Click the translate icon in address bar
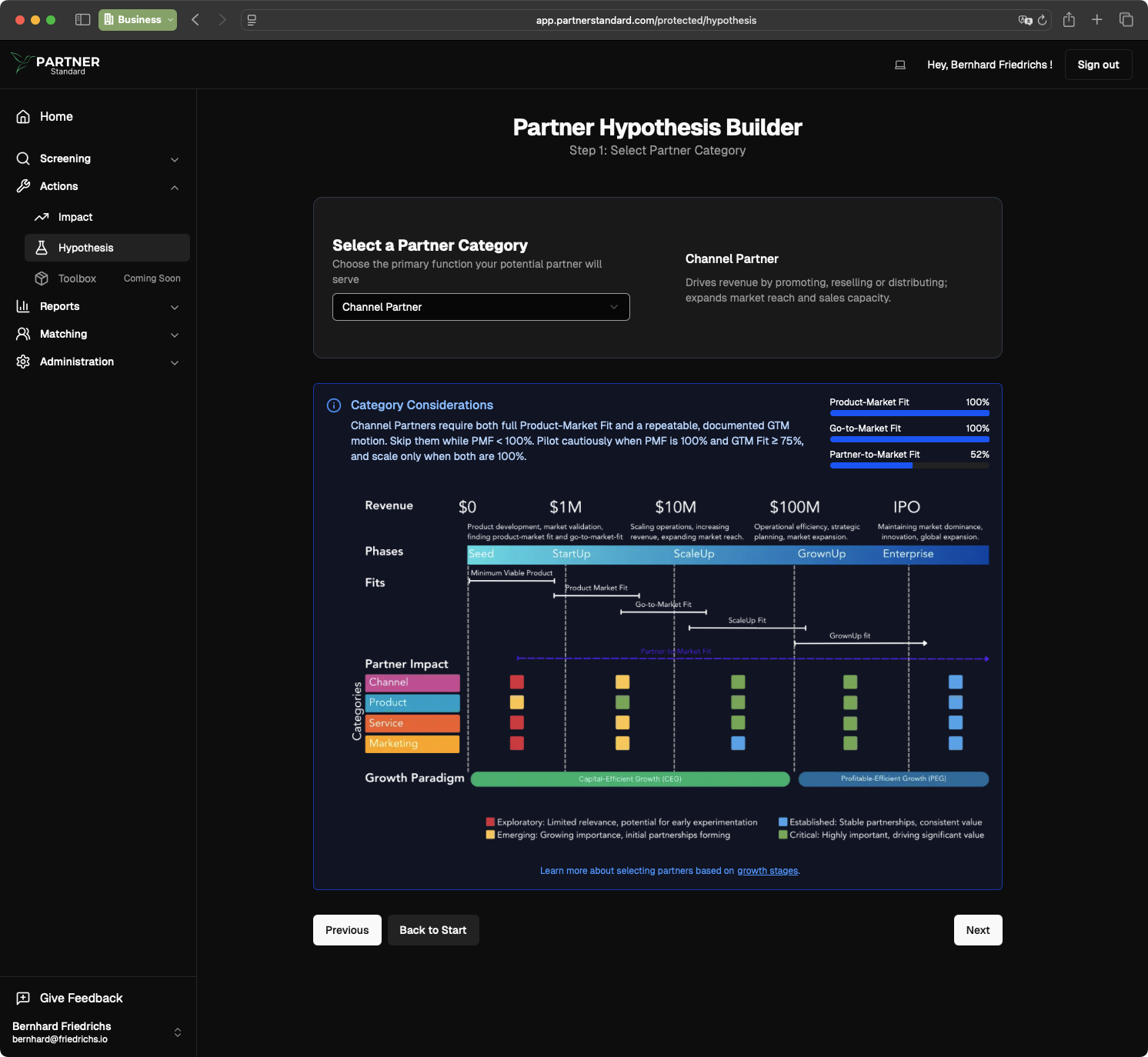 [1025, 21]
